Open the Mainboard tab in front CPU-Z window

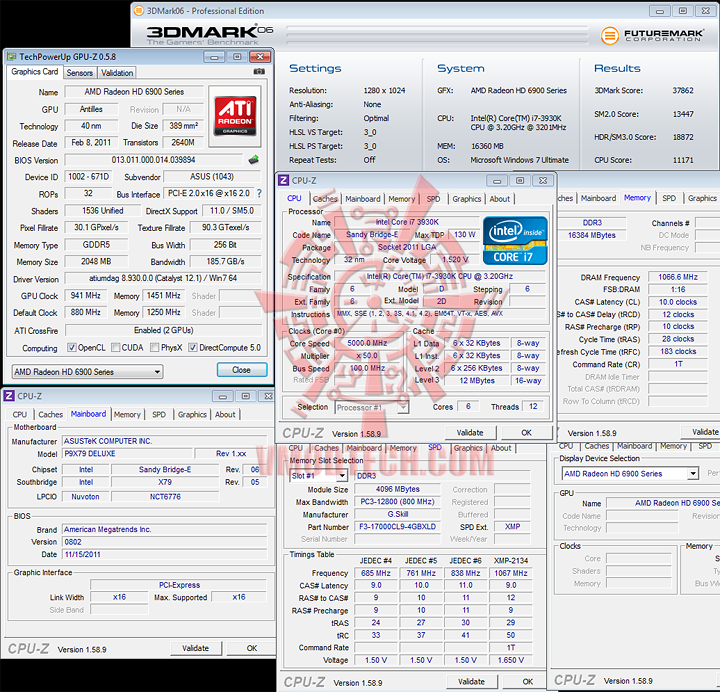pyautogui.click(x=363, y=199)
